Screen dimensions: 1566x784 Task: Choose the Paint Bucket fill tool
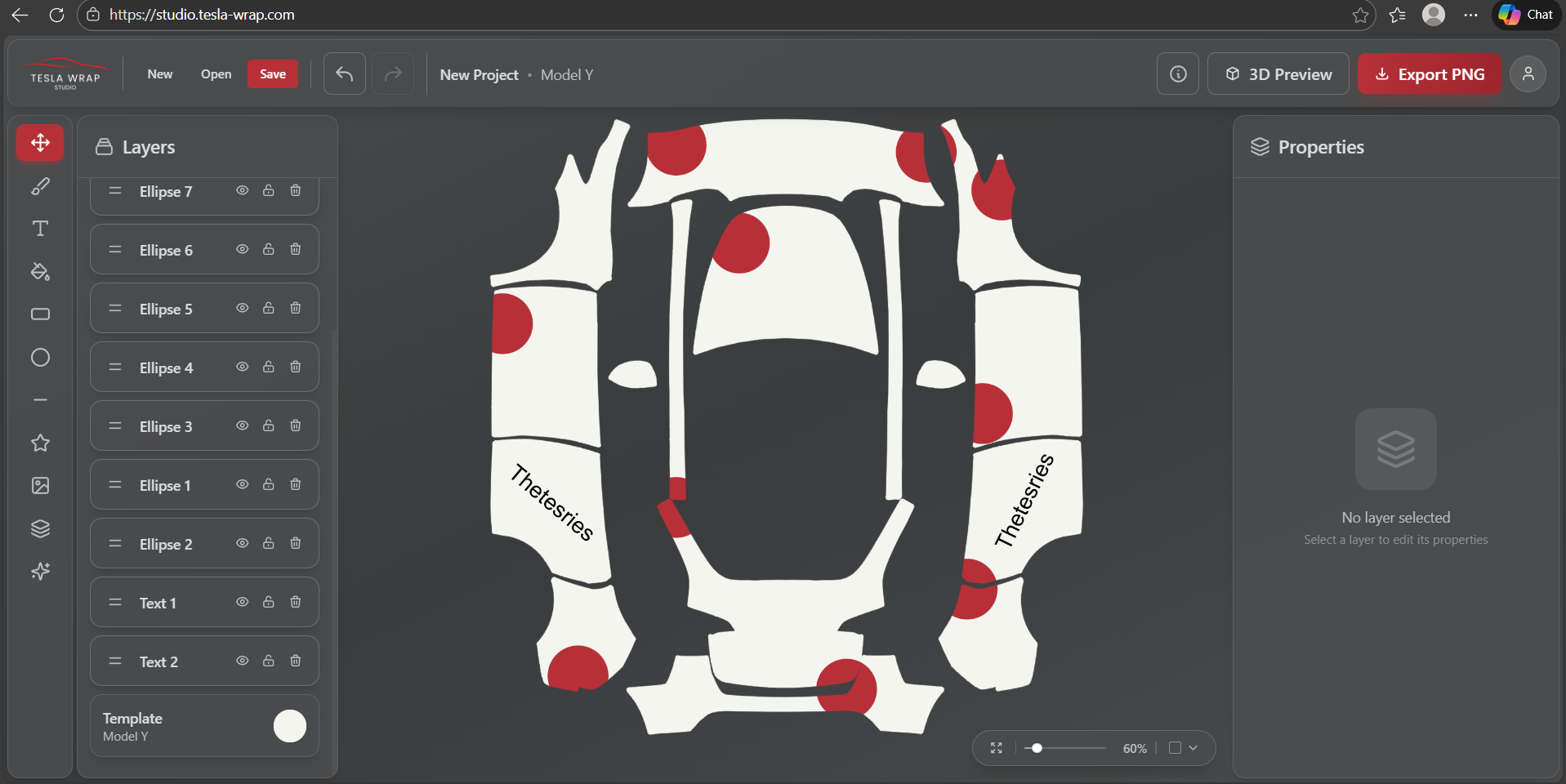(x=40, y=272)
